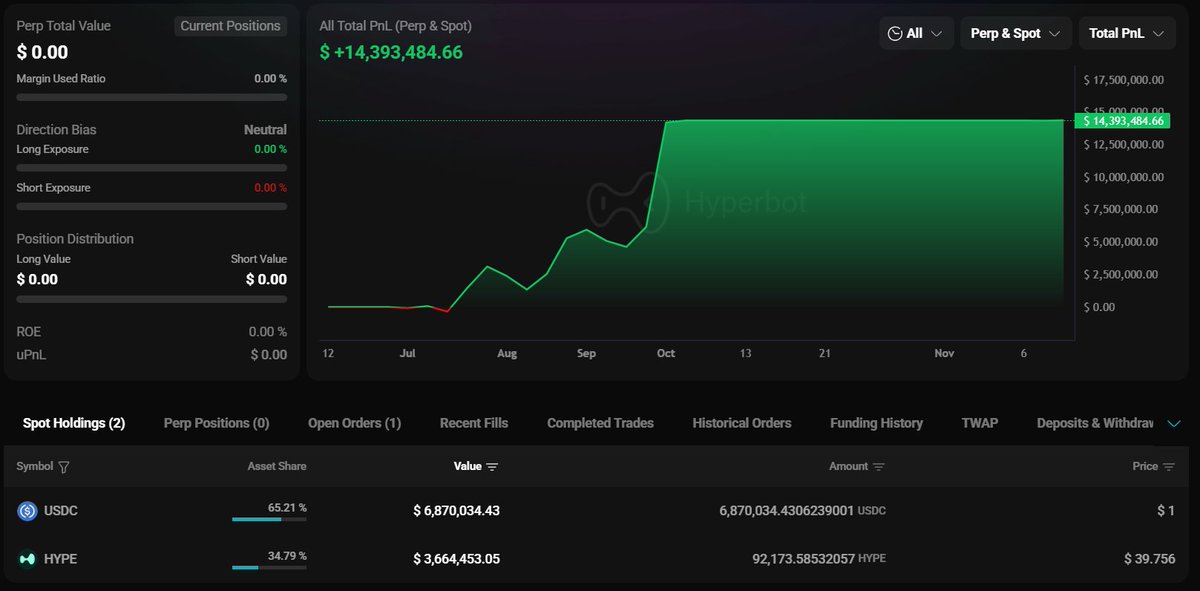Click the $ 7,500,000.00 axis label
Image resolution: width=1200 pixels, height=591 pixels.
(x=1121, y=209)
